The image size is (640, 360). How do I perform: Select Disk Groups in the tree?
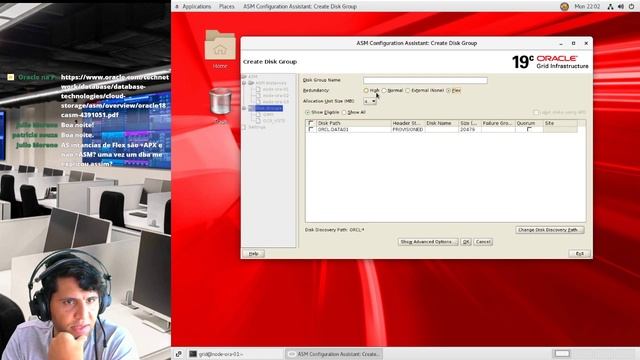(x=269, y=108)
